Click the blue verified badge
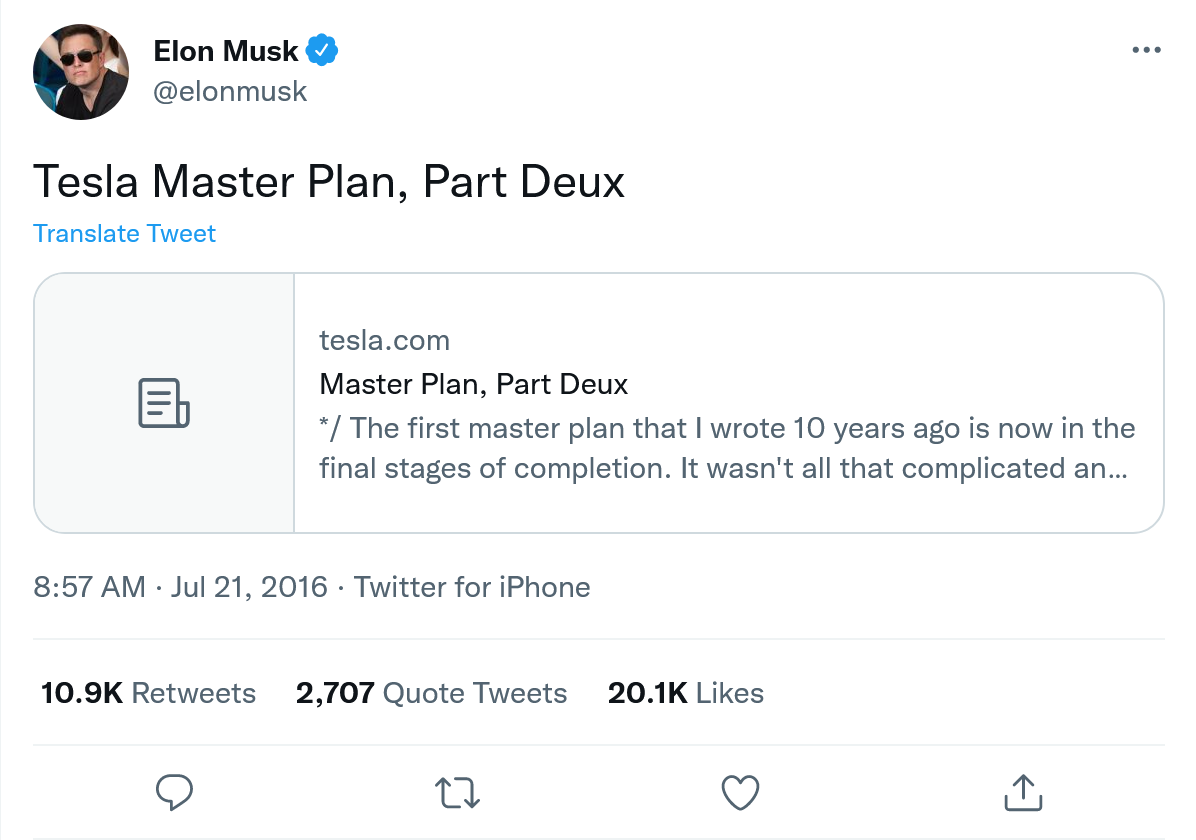1196x840 pixels. point(322,50)
